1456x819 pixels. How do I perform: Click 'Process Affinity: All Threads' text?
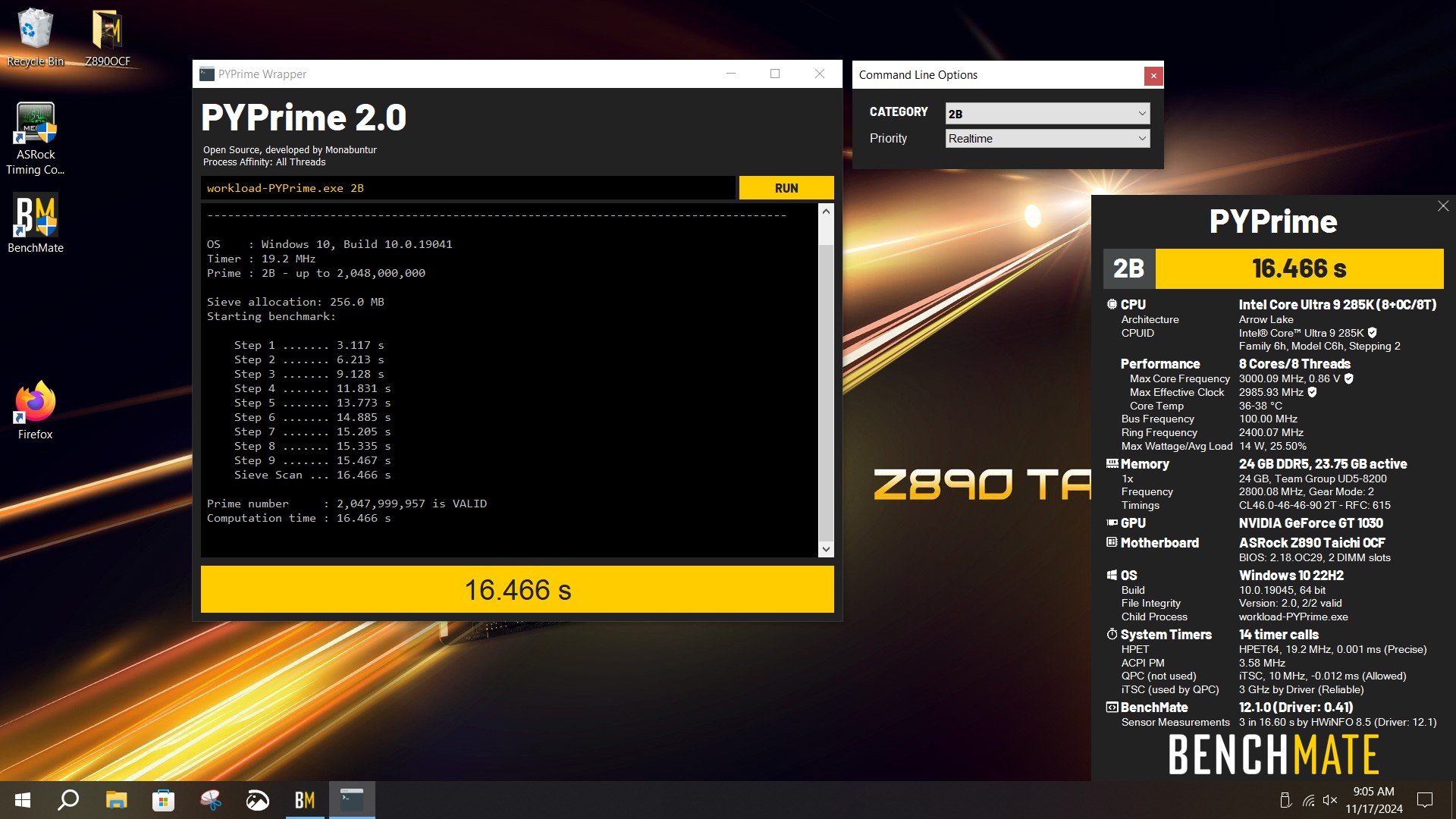tap(264, 162)
